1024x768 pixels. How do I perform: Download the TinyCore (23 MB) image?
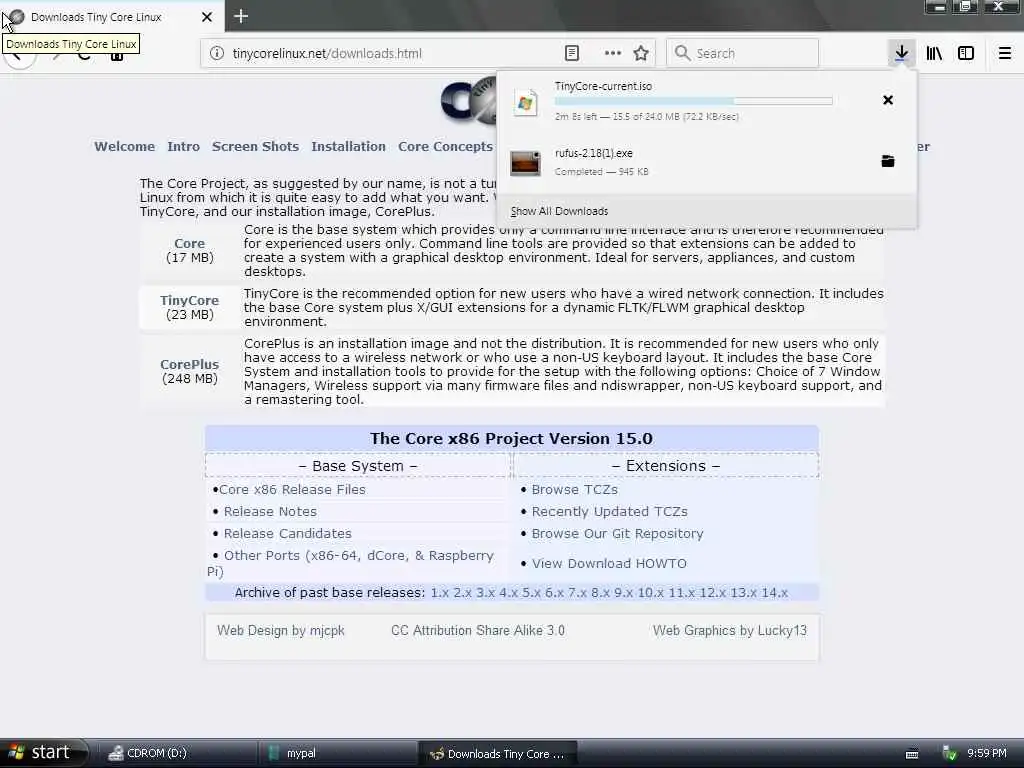click(x=189, y=300)
